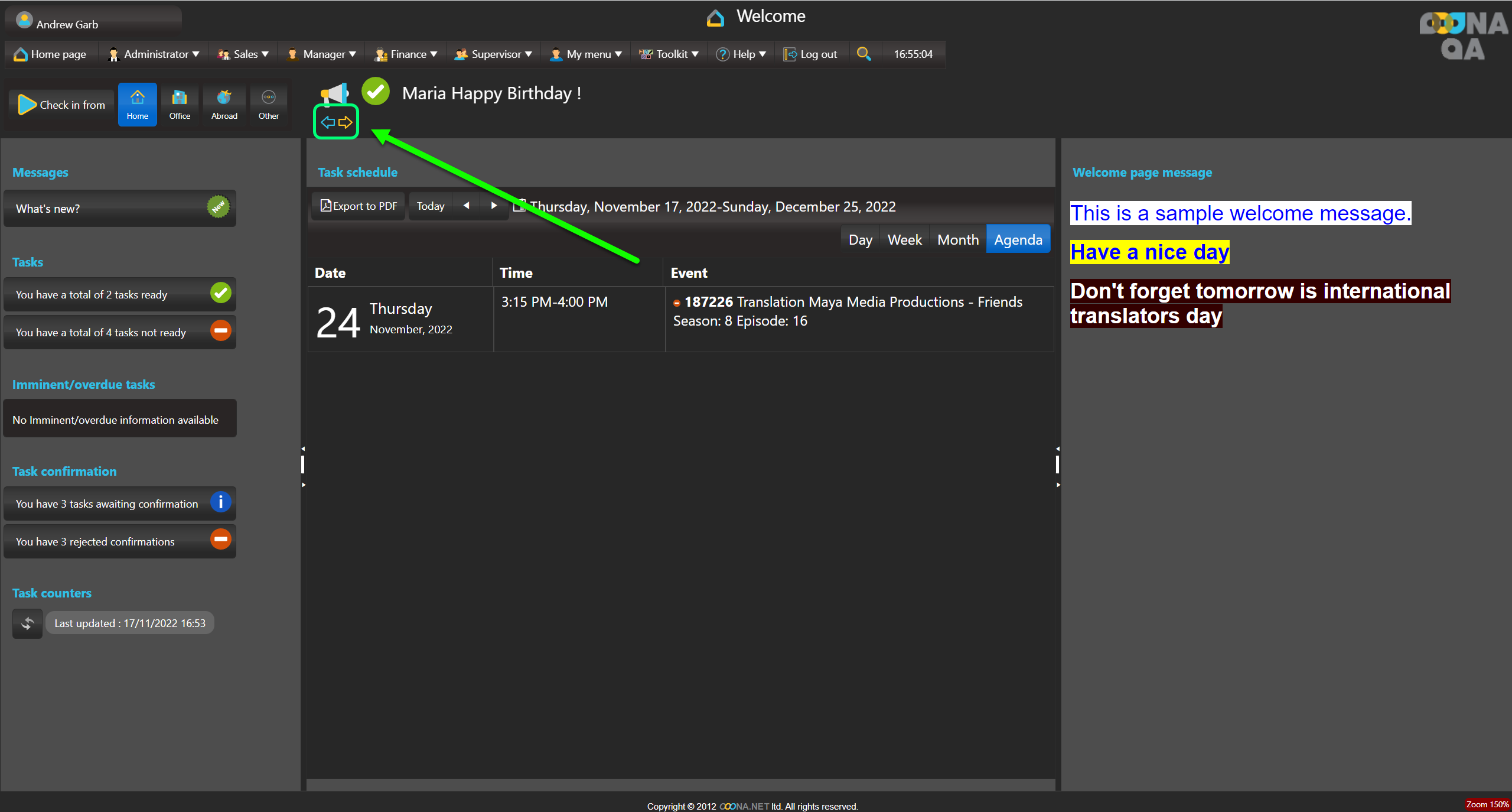The height and width of the screenshot is (812, 1512).
Task: Click Export to PDF button
Action: tap(359, 206)
